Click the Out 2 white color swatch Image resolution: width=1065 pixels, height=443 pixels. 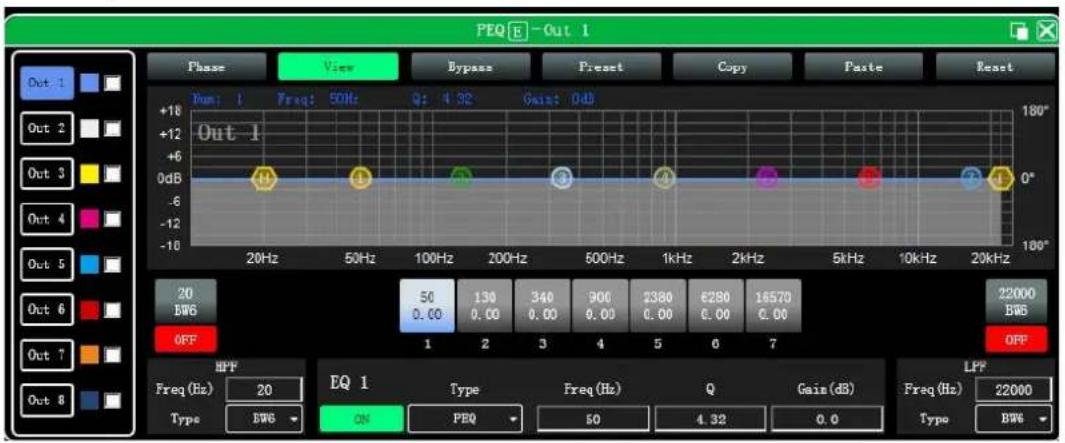89,128
